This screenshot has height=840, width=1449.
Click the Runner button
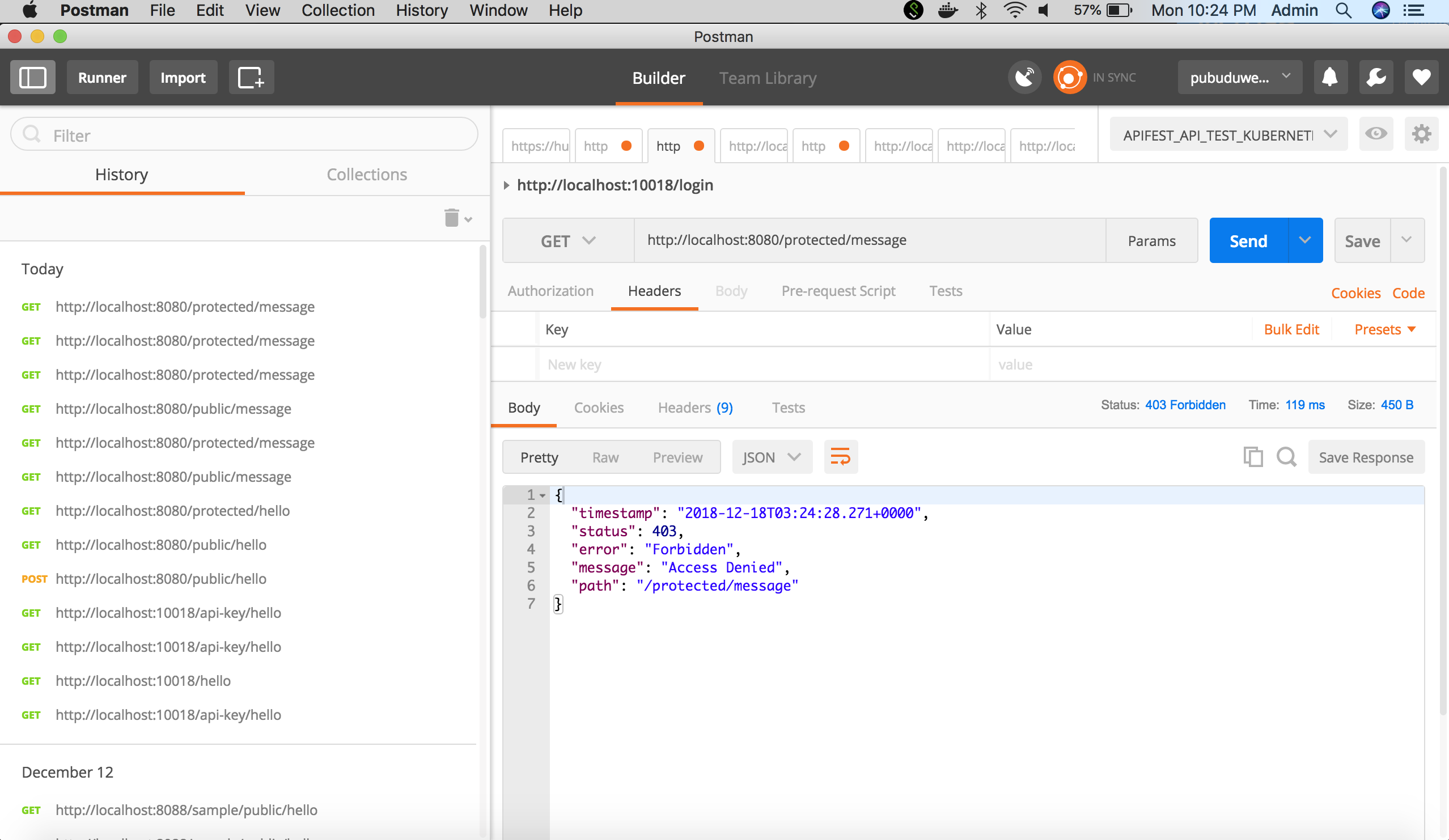tap(102, 77)
